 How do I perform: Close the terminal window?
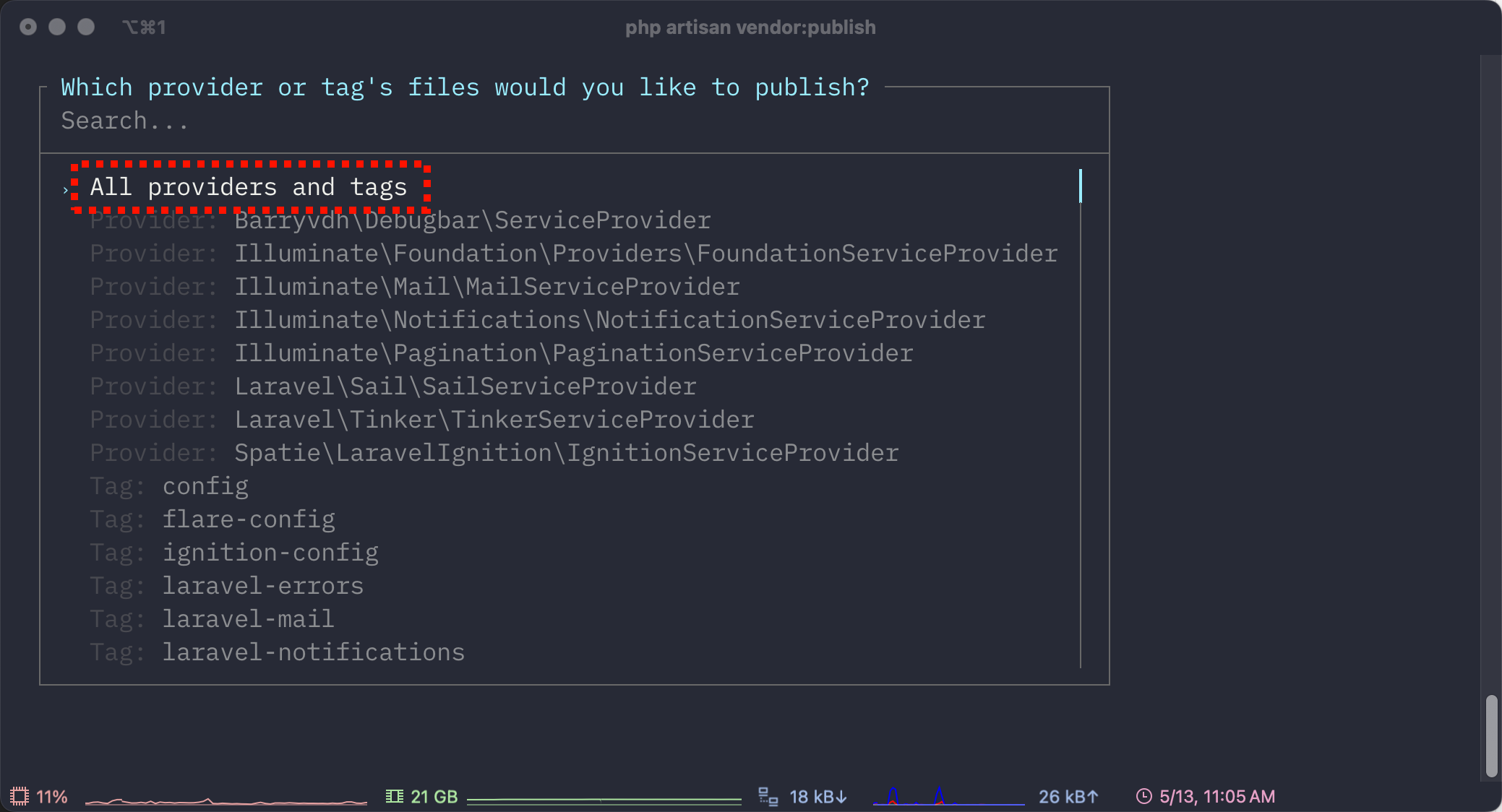28,27
